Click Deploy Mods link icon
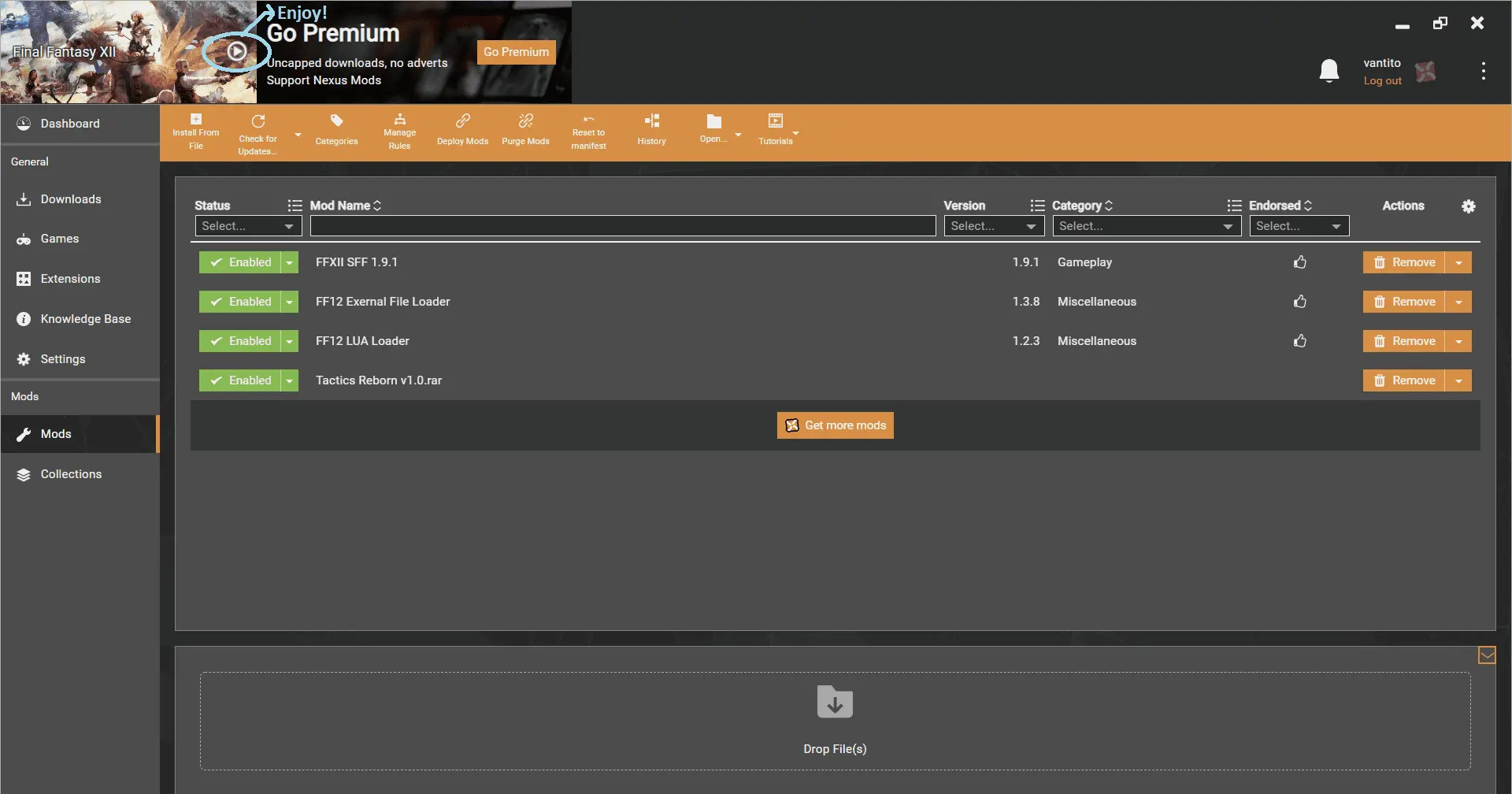This screenshot has width=1512, height=794. (x=463, y=121)
